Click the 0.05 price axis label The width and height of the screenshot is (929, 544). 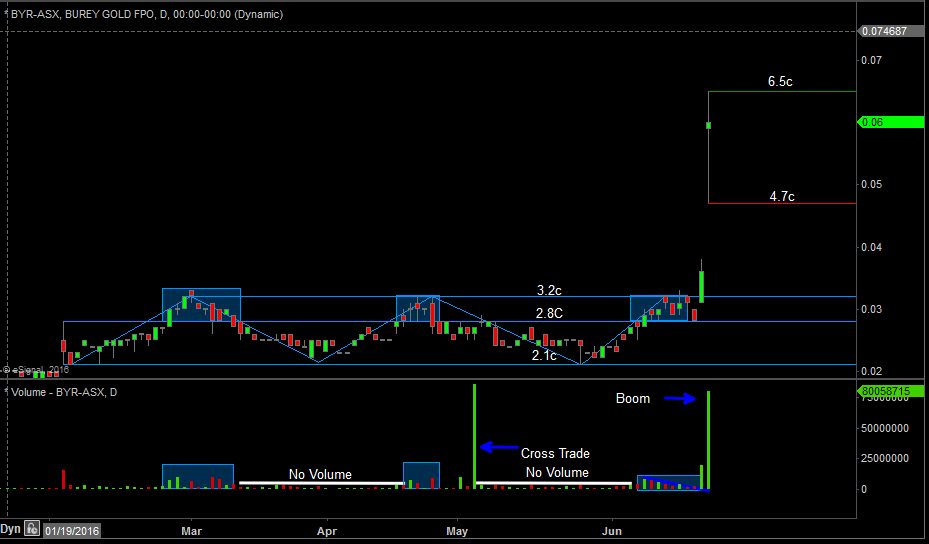pyautogui.click(x=871, y=184)
